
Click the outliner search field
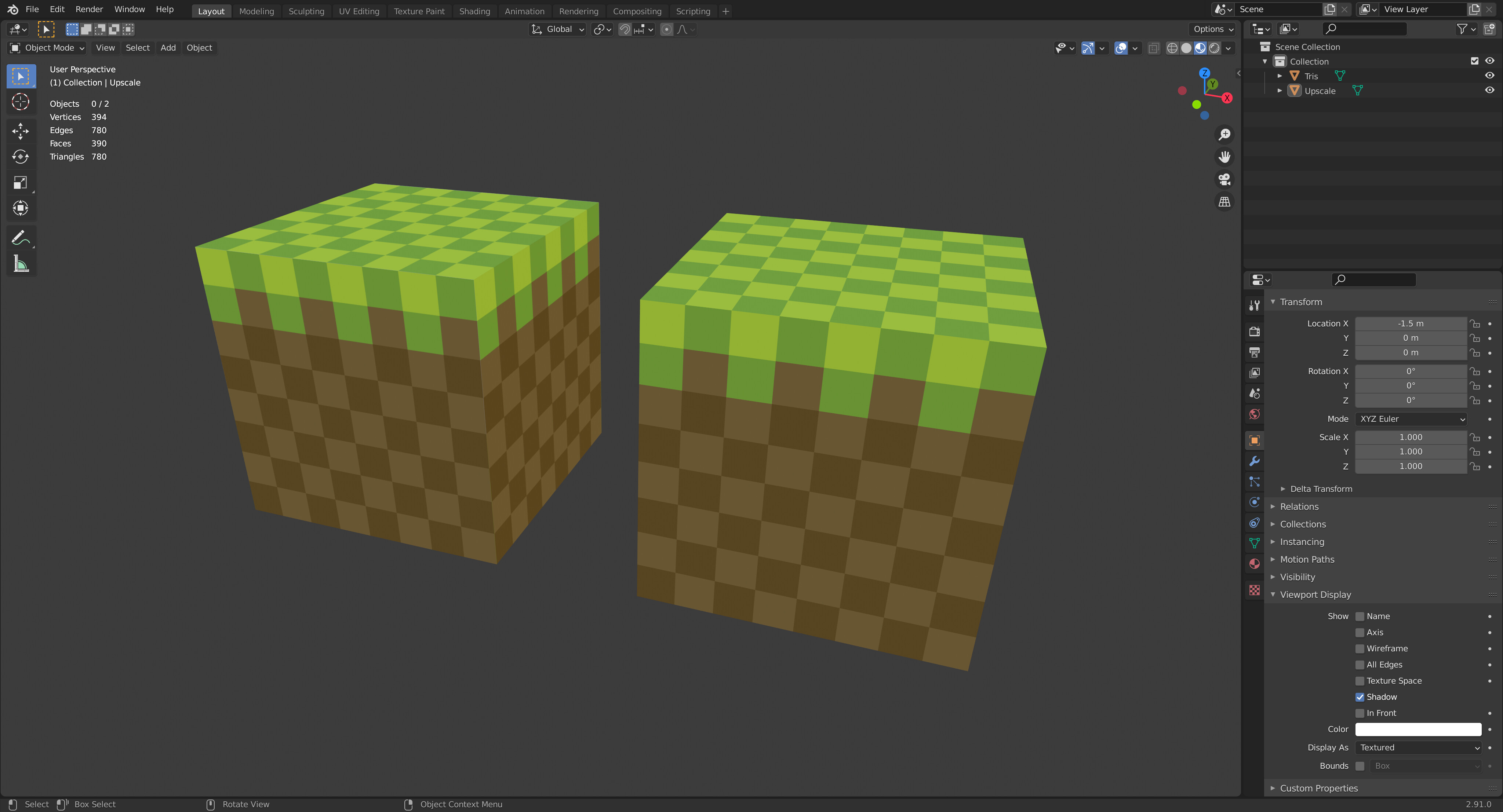1364,29
